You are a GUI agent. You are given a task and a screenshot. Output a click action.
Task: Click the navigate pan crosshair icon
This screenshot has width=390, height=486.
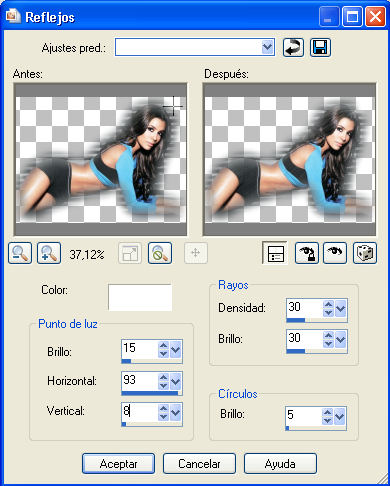point(196,253)
